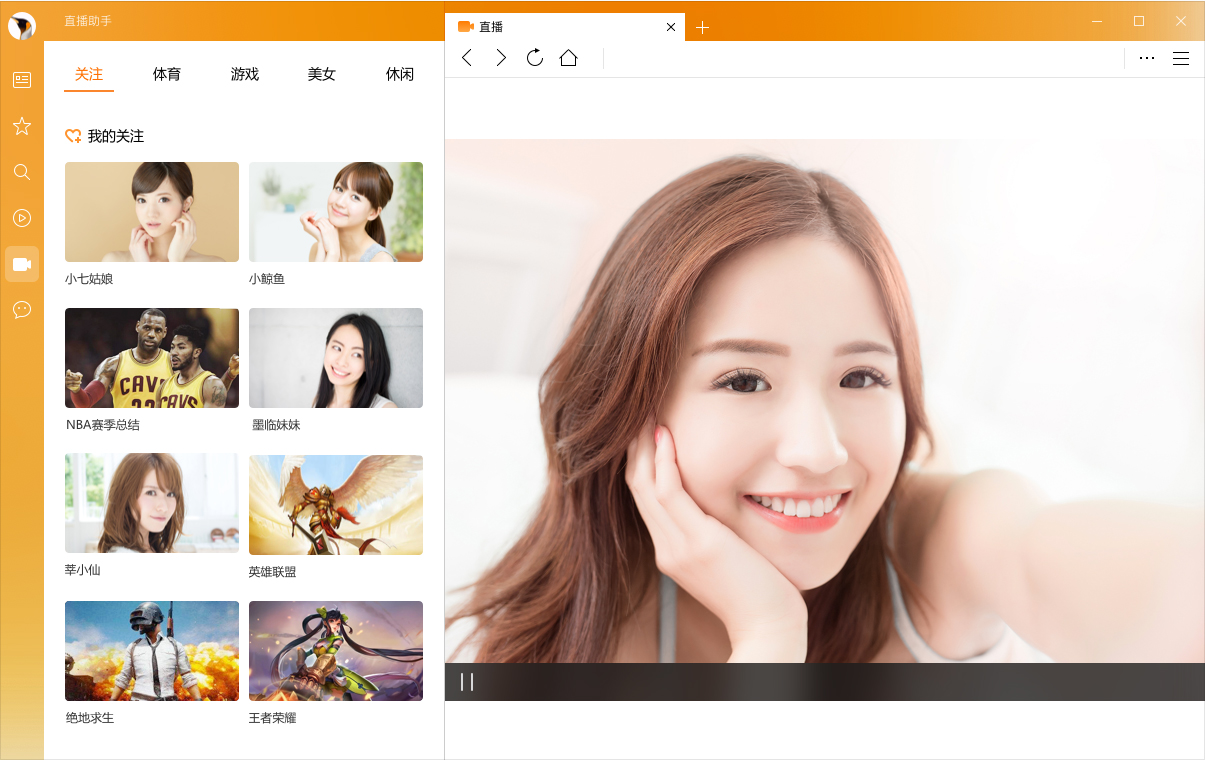The image size is (1205, 760).
Task: Click the search magnifier sidebar icon
Action: pyautogui.click(x=22, y=172)
